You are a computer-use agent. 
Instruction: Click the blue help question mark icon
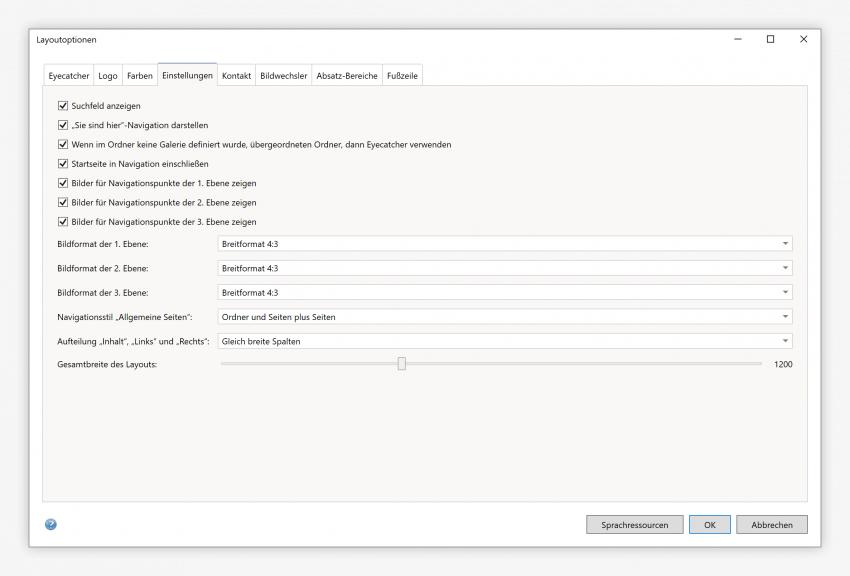click(x=51, y=524)
